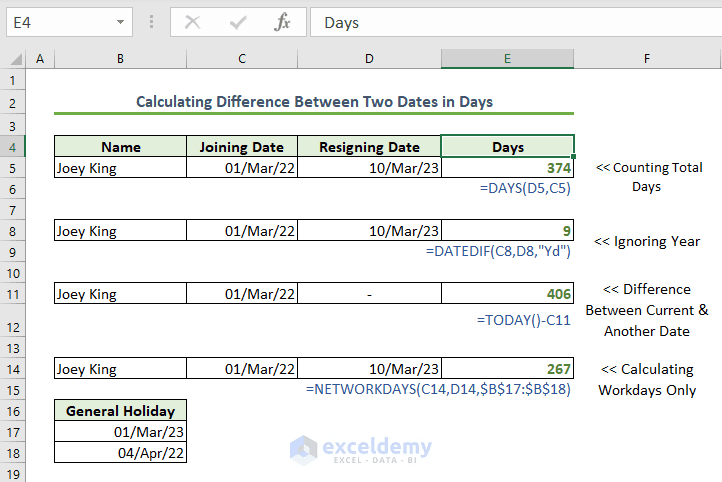Select column F header

pyautogui.click(x=647, y=59)
